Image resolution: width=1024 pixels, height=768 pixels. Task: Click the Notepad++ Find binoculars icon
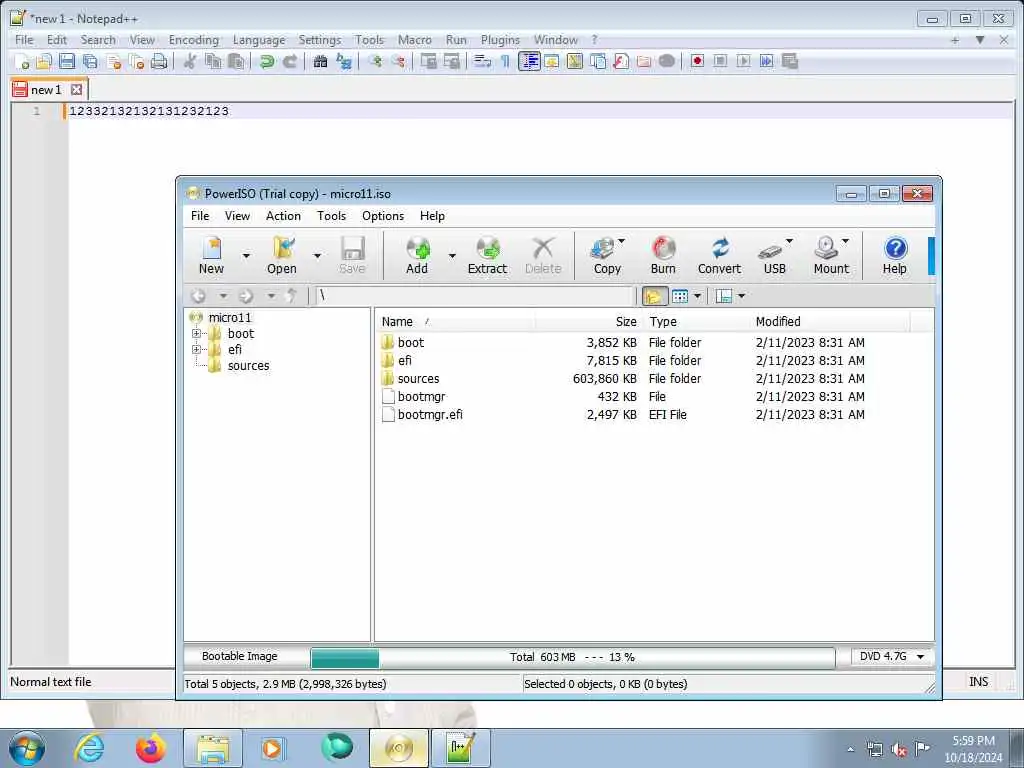pyautogui.click(x=320, y=61)
